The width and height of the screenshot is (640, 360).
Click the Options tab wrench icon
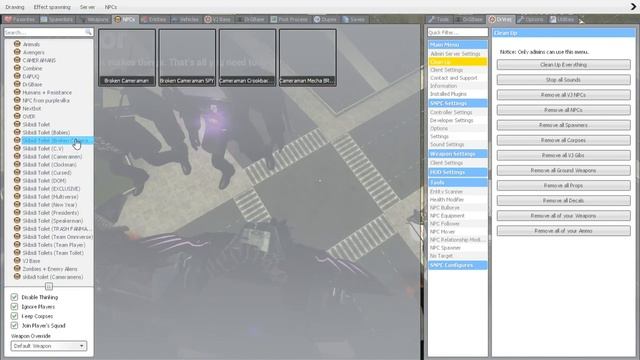pyautogui.click(x=521, y=19)
